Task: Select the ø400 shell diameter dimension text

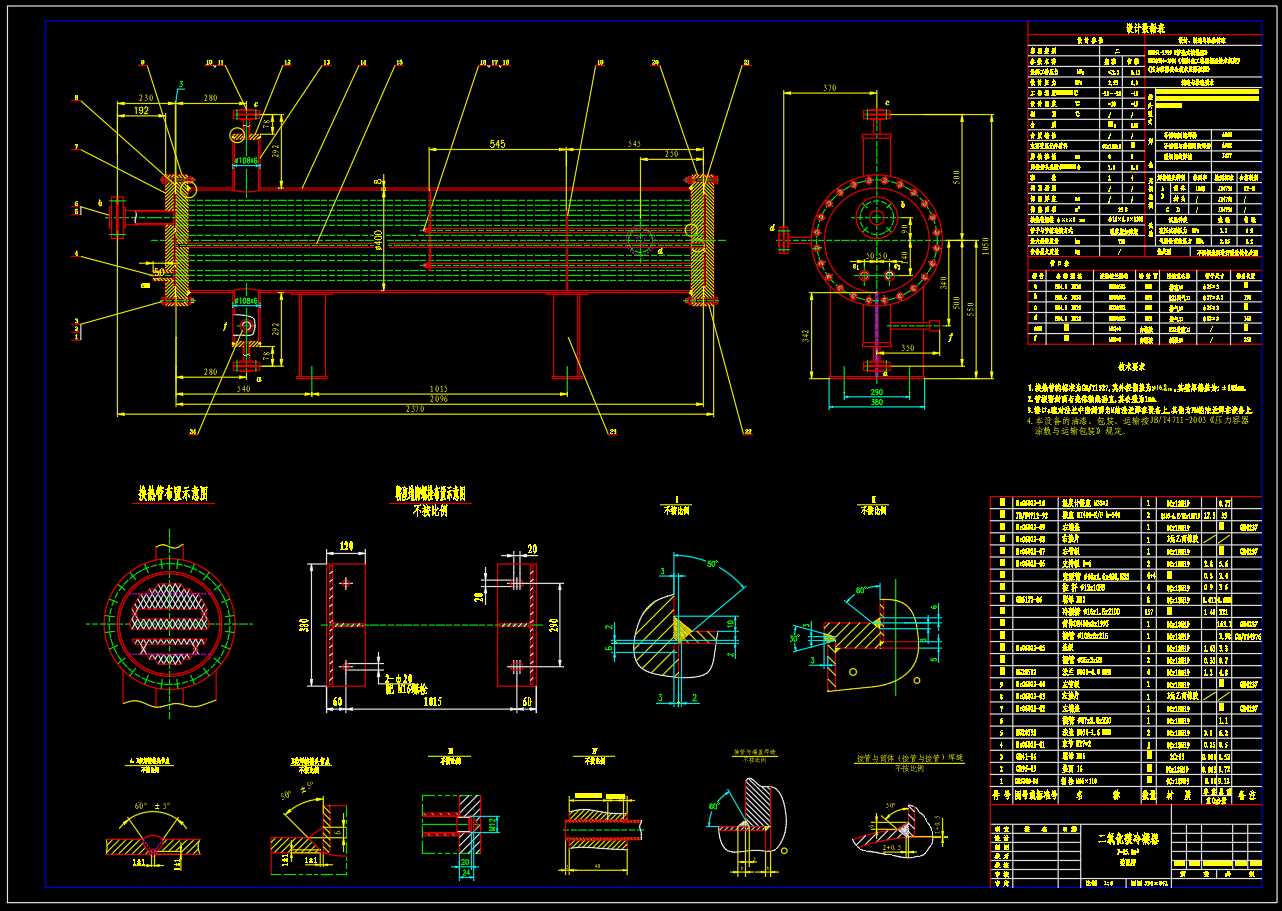Action: (377, 241)
